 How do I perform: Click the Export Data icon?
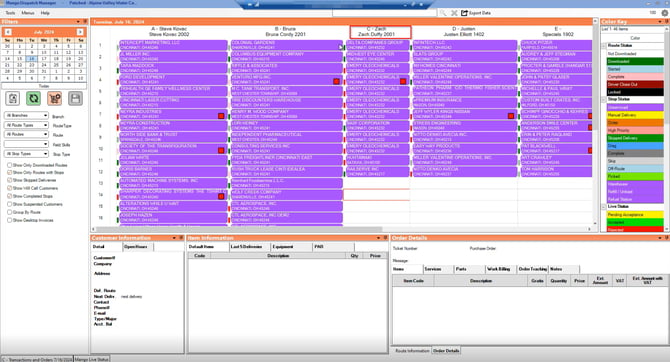(464, 13)
